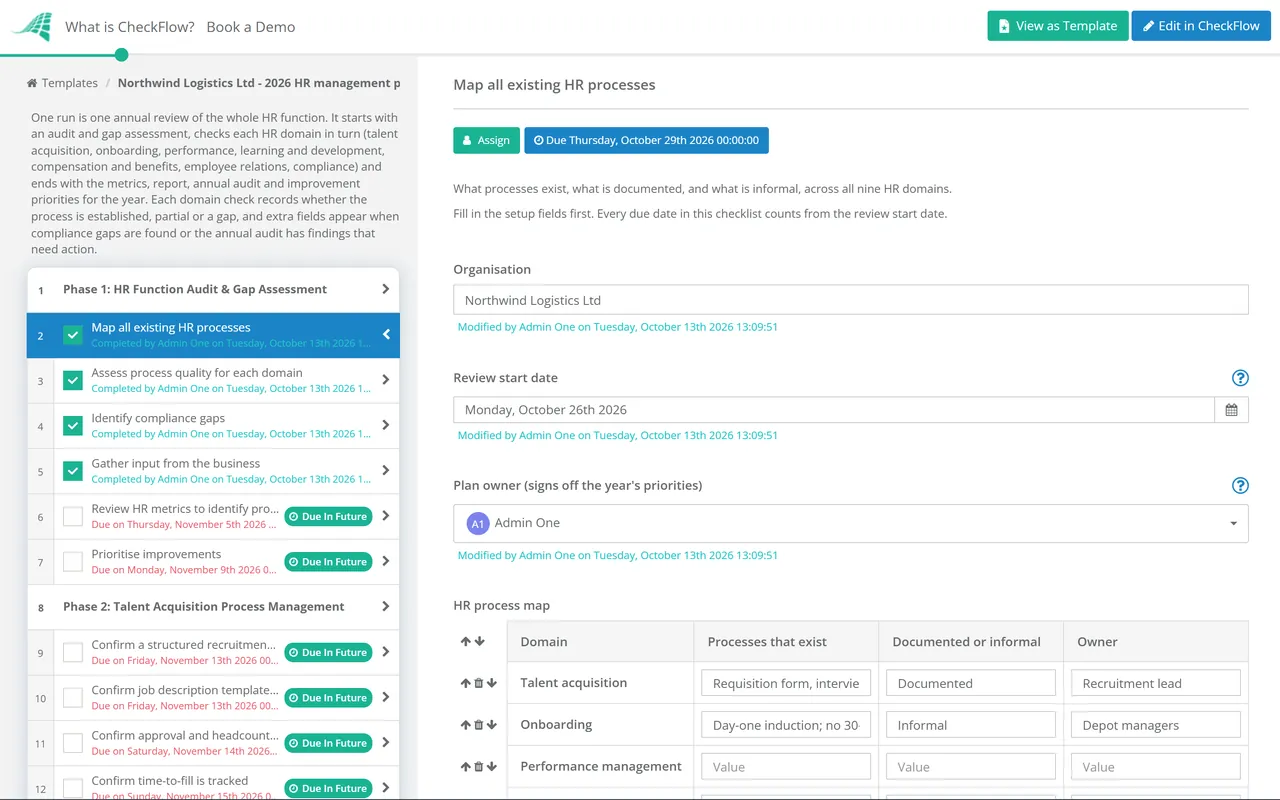
Task: Click the down arrow in the table header
Action: 479,642
